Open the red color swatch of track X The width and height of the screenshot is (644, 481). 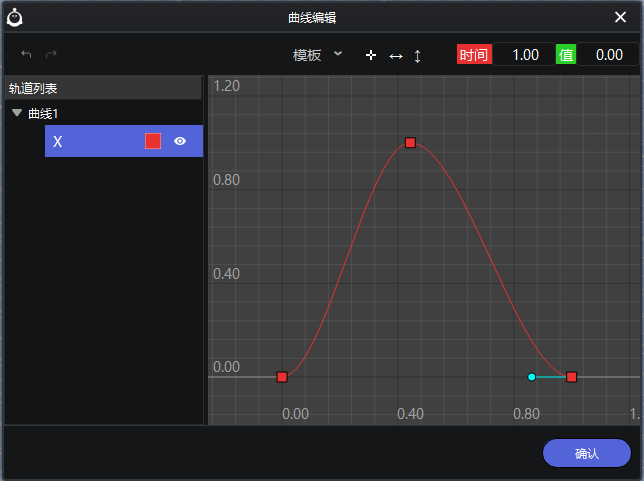153,142
